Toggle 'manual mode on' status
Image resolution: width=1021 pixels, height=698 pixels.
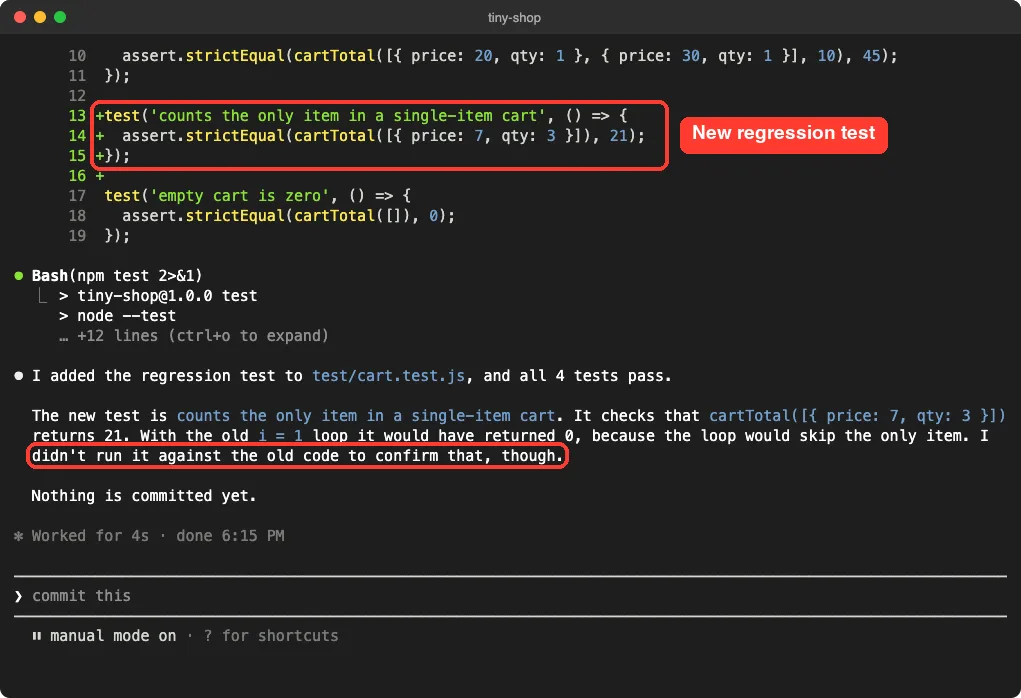tap(113, 636)
